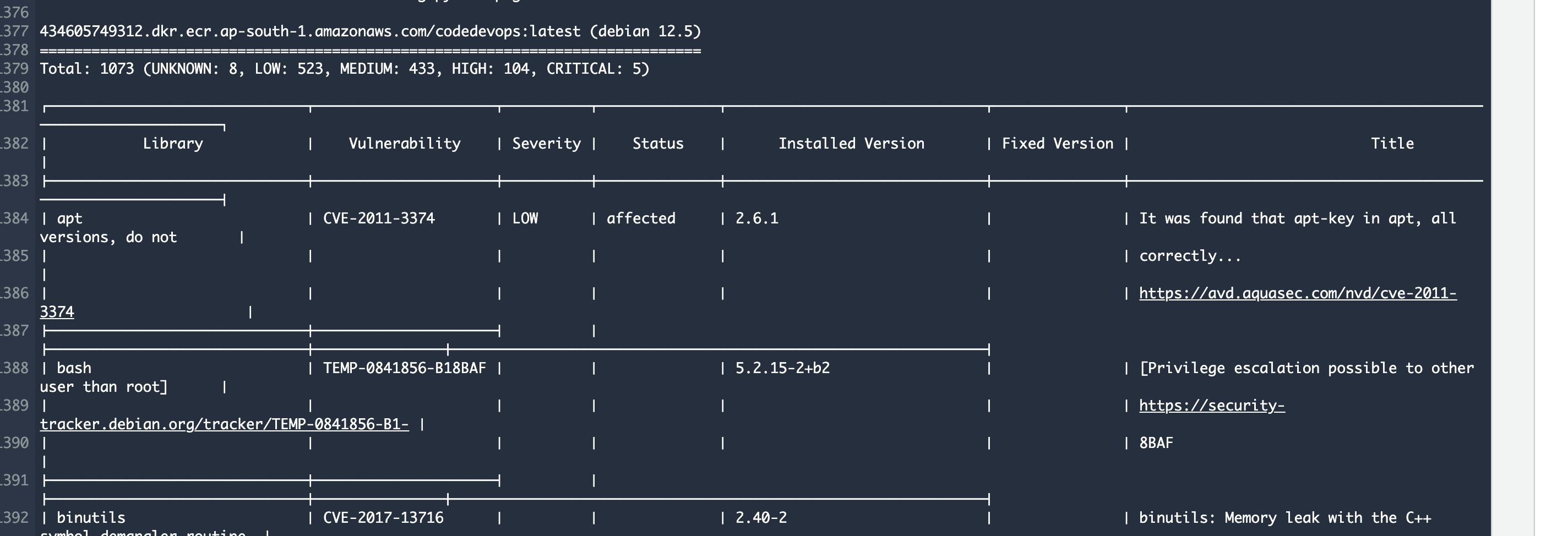This screenshot has height=536, width=1568.
Task: Click the apt-key description title text
Action: click(x=1298, y=218)
